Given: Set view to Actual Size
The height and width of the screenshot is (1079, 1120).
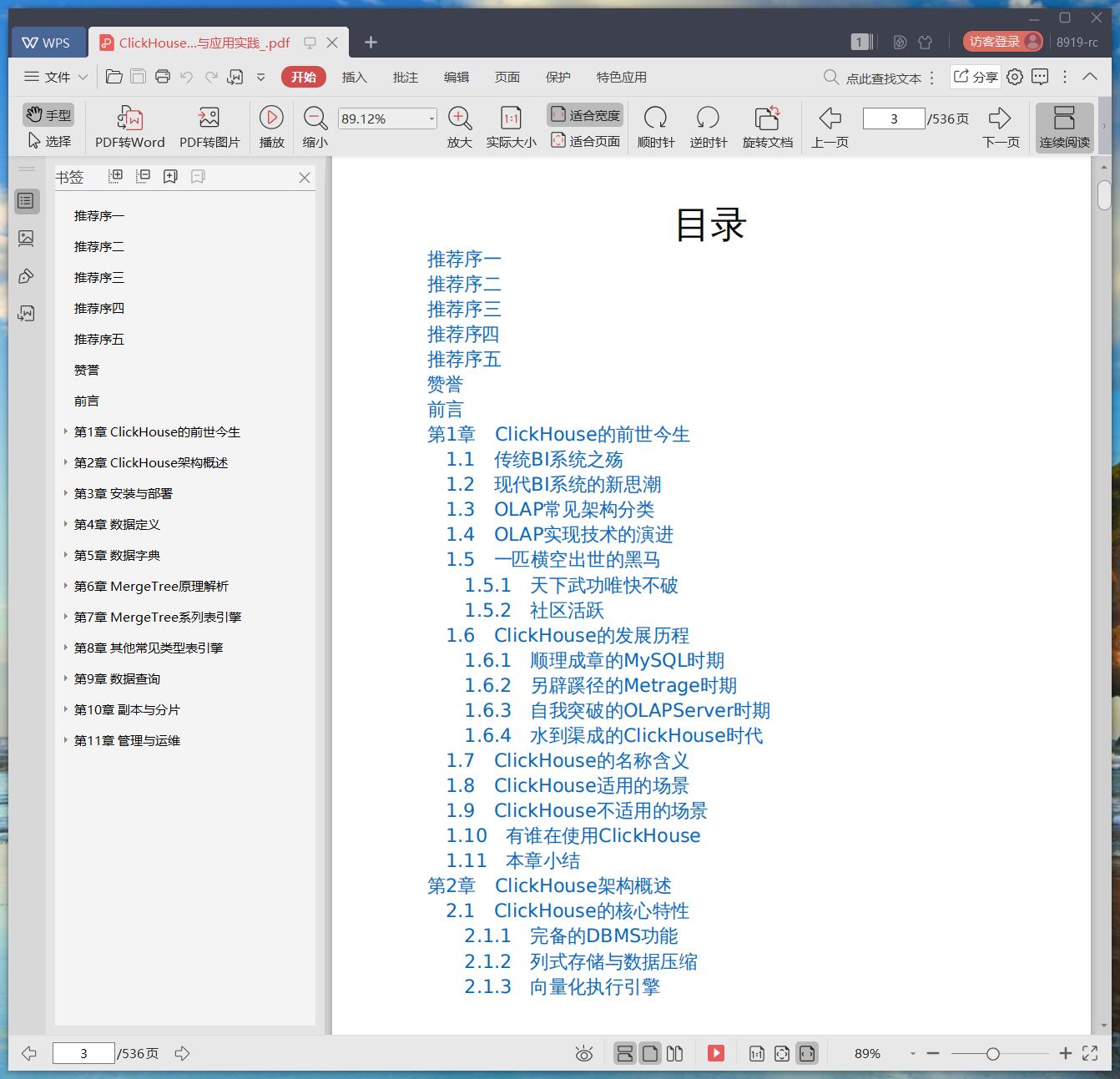Looking at the screenshot, I should (x=511, y=128).
